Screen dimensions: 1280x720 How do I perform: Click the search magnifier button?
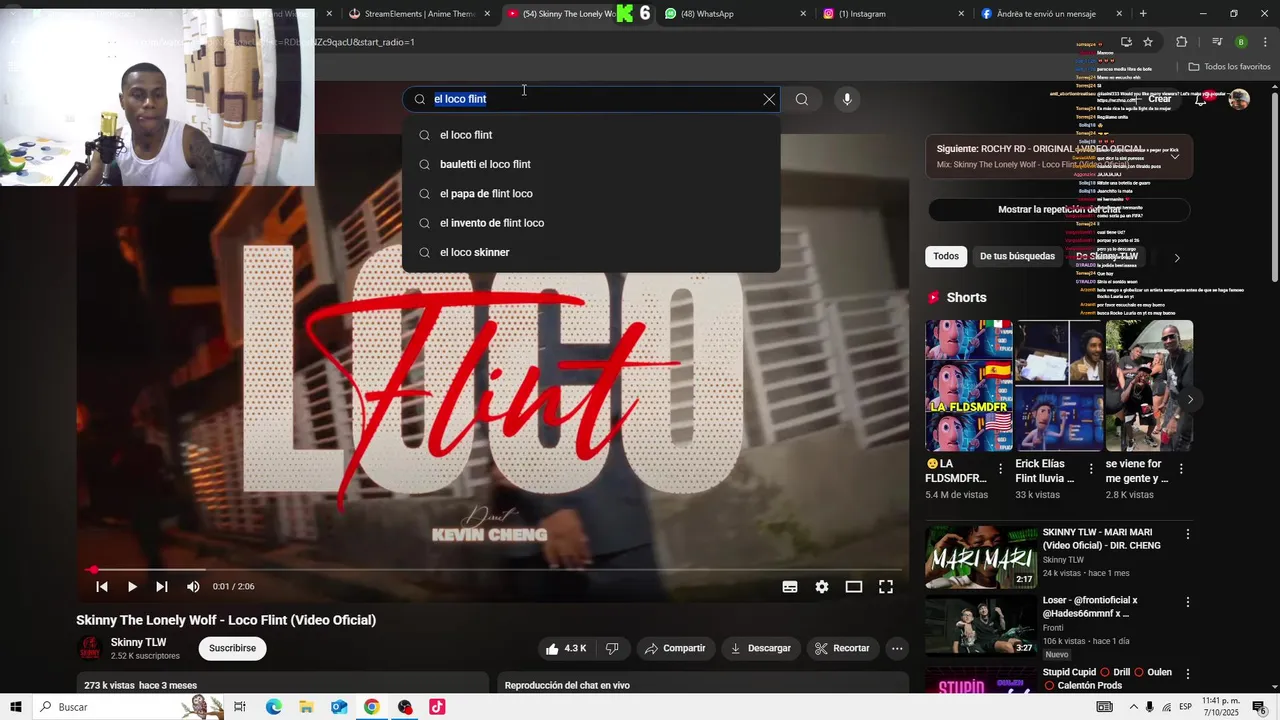click(x=801, y=99)
